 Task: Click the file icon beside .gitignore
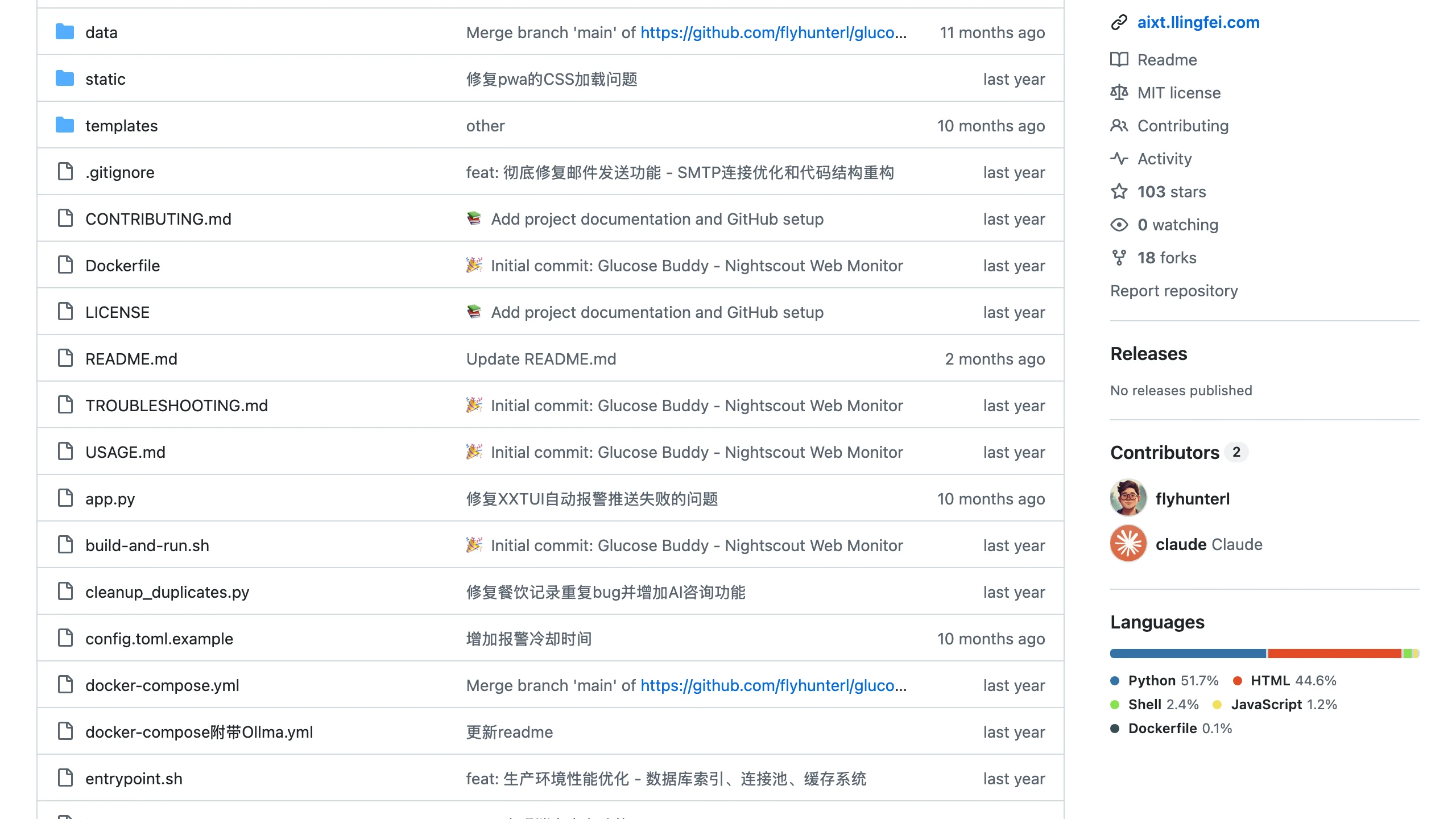tap(65, 172)
